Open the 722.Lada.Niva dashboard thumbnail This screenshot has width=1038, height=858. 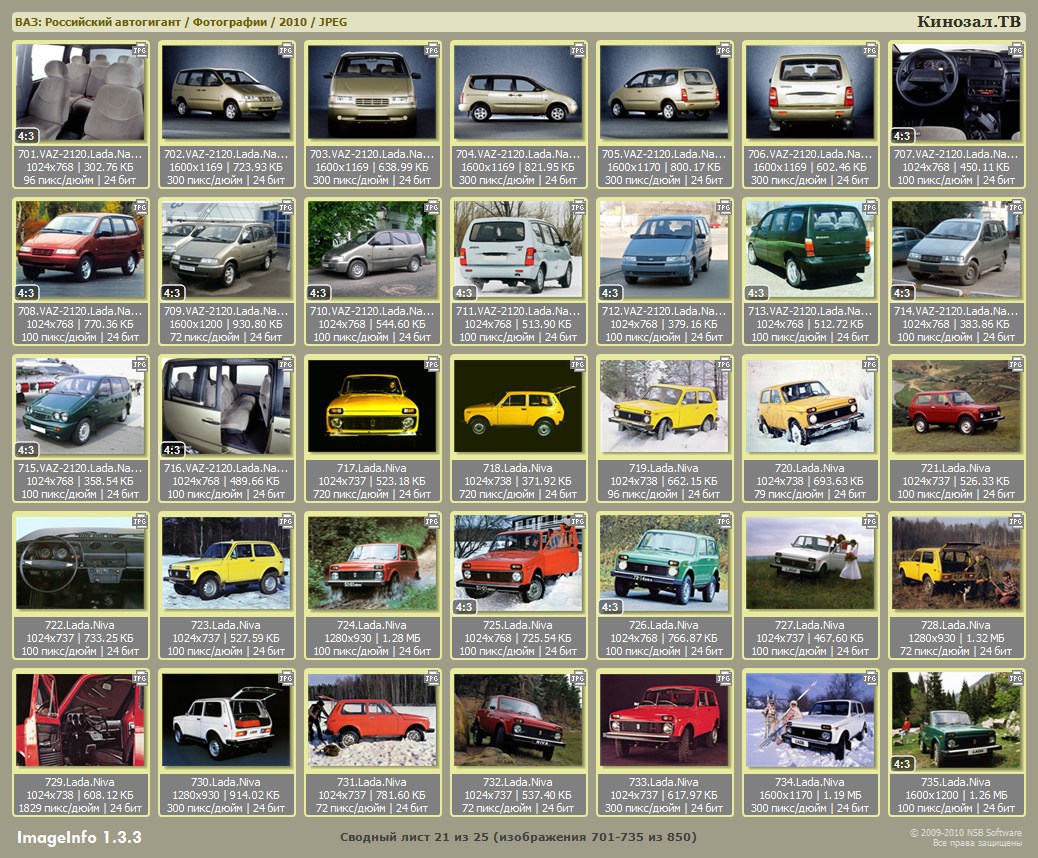coord(80,562)
